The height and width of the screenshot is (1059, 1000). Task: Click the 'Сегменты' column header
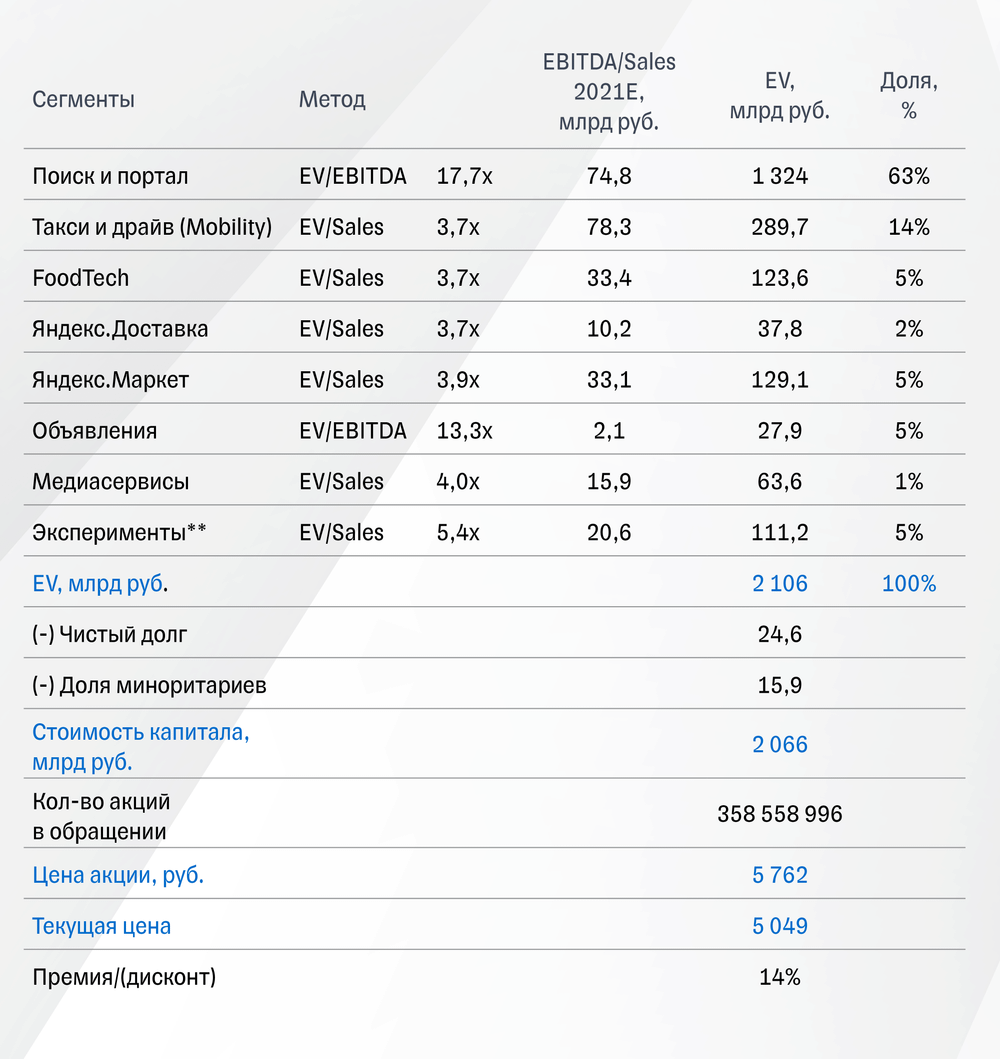(x=83, y=100)
